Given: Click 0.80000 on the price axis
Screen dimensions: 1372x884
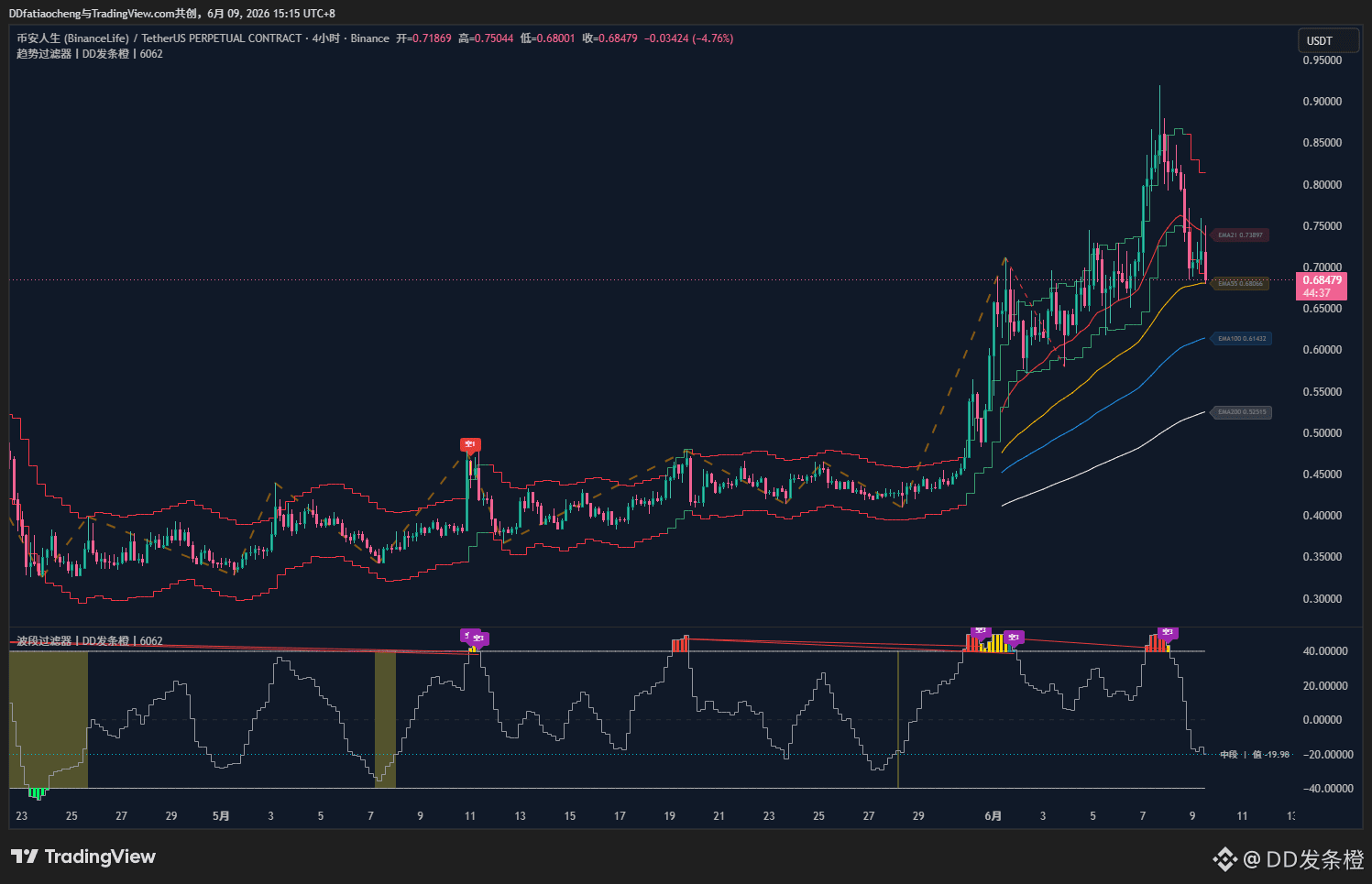Looking at the screenshot, I should click(x=1323, y=185).
